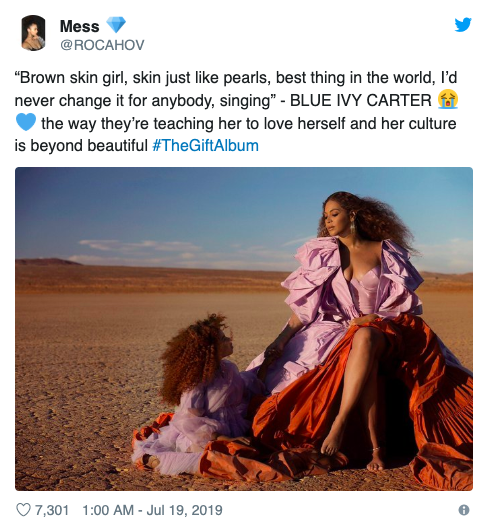Open the display name Mess
The height and width of the screenshot is (527, 493).
pos(80,26)
